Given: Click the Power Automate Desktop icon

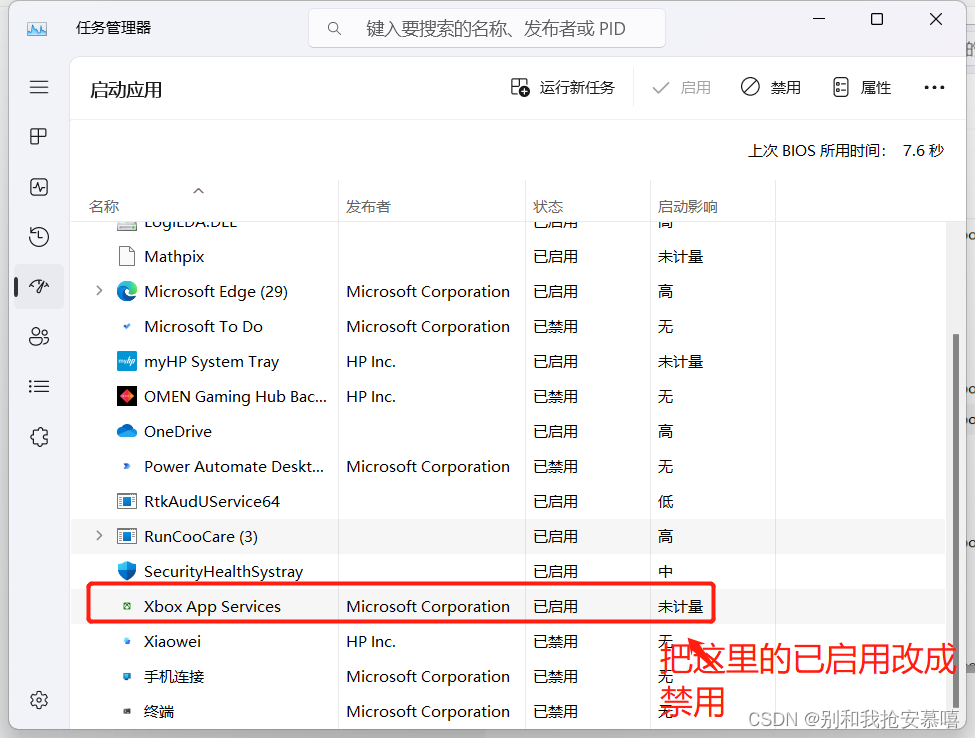Looking at the screenshot, I should pyautogui.click(x=127, y=466).
